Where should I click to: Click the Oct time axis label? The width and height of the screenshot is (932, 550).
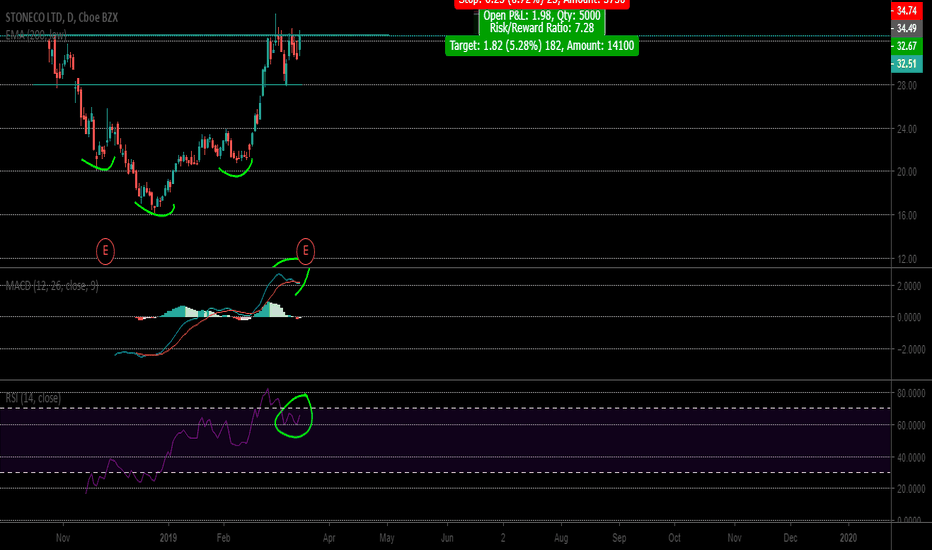675,538
